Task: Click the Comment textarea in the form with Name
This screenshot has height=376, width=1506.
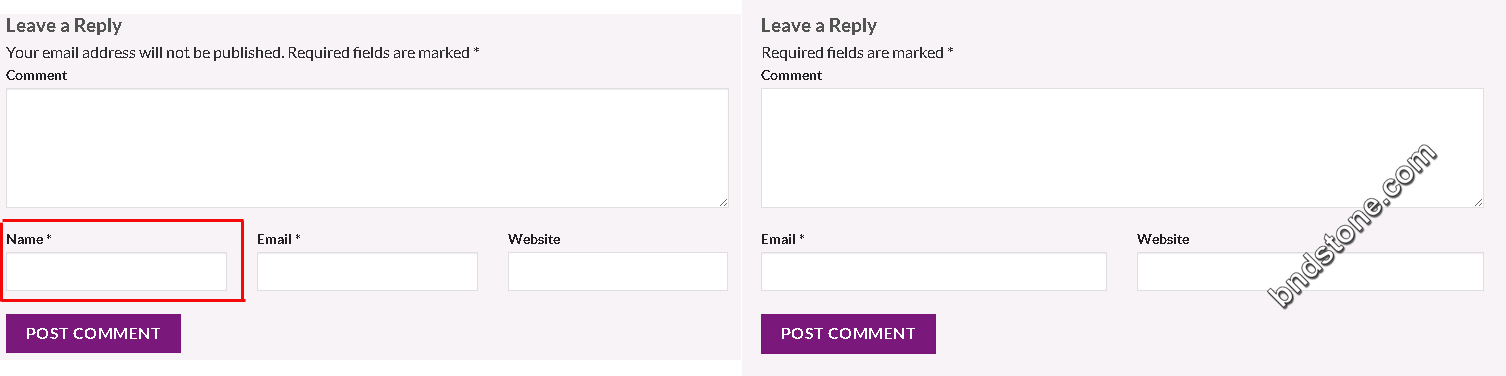Action: pos(367,148)
